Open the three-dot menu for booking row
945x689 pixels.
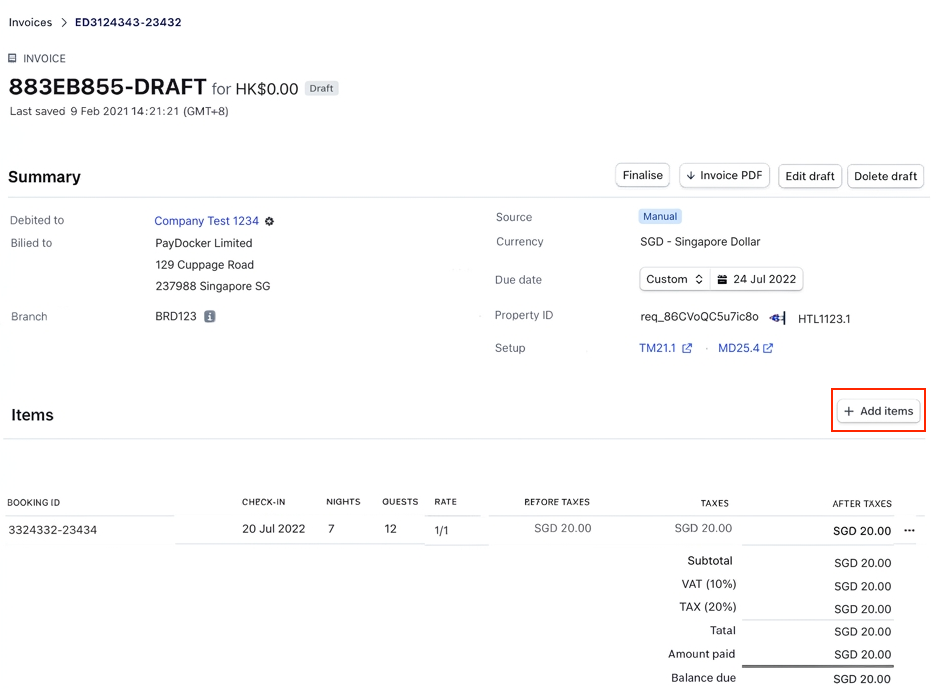click(909, 531)
